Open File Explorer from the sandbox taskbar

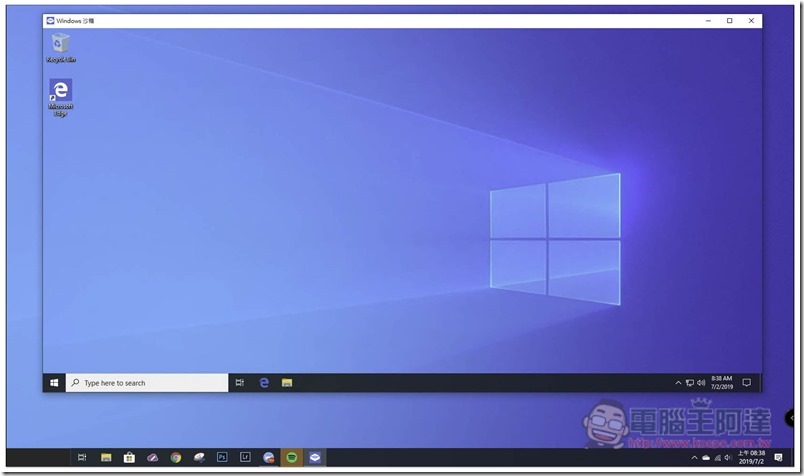[x=287, y=383]
